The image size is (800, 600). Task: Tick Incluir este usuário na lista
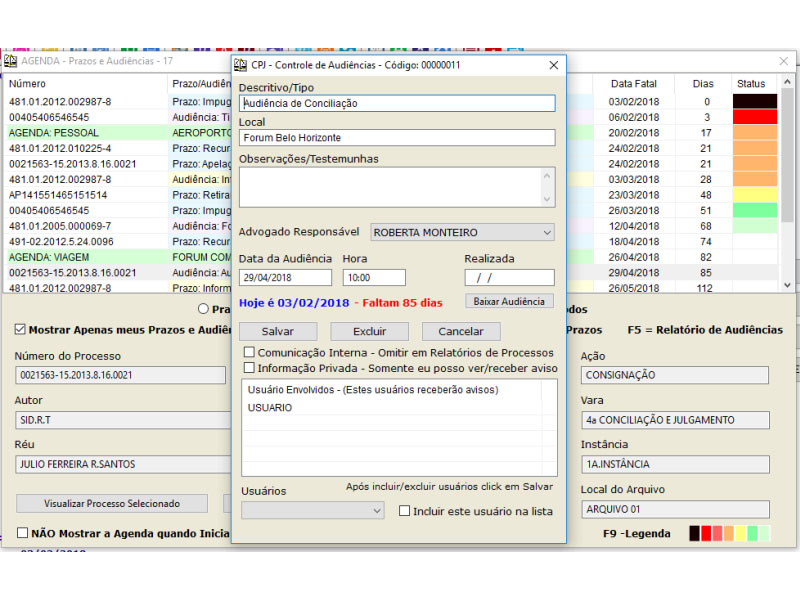point(405,511)
